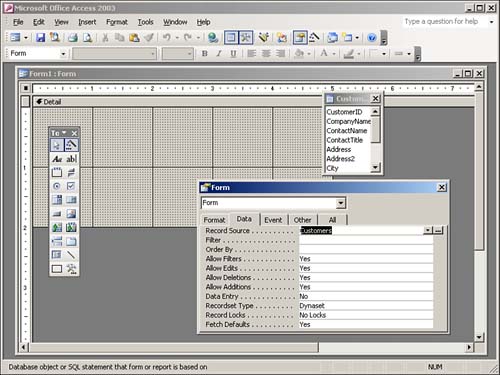Select the List Box tool in the Toolbox
This screenshot has width=500, height=375.
click(x=71, y=200)
